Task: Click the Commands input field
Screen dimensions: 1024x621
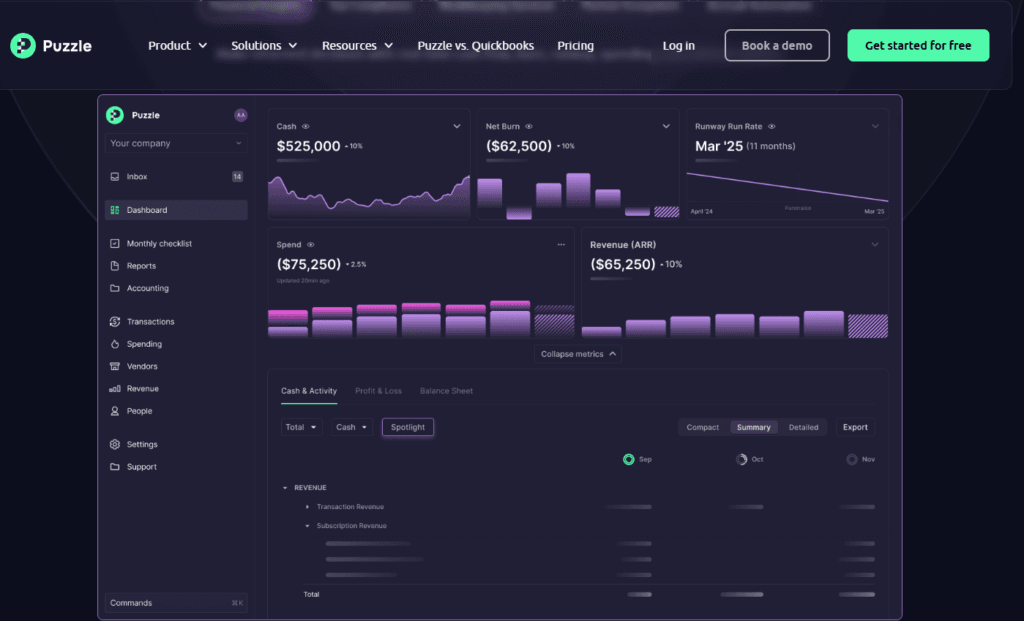Action: (176, 603)
